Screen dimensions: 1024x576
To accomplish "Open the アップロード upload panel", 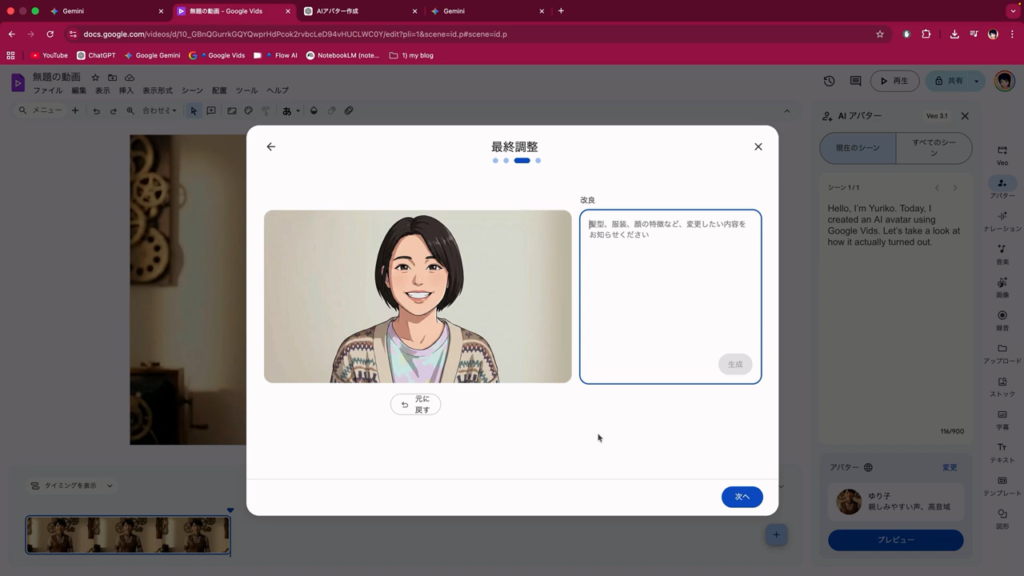I will pos(1002,352).
